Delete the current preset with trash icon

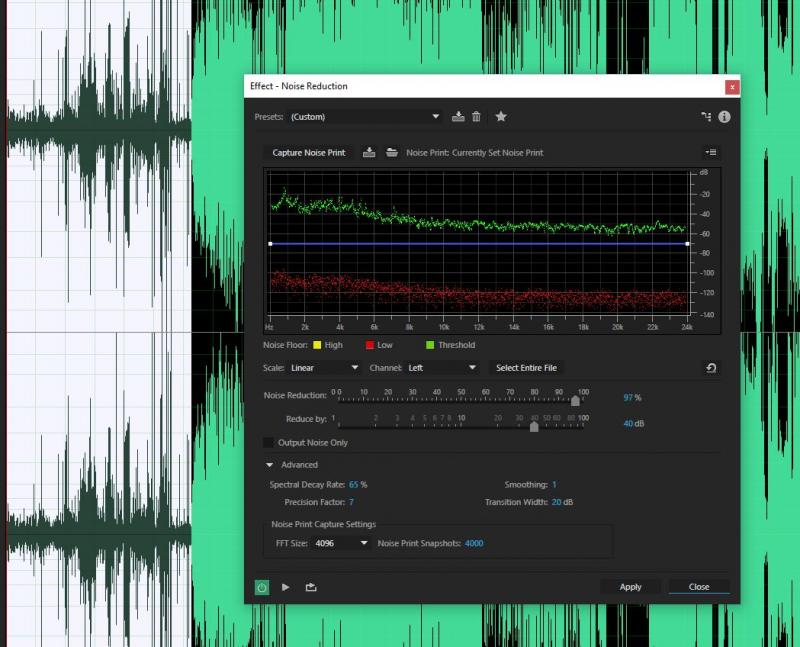click(476, 117)
